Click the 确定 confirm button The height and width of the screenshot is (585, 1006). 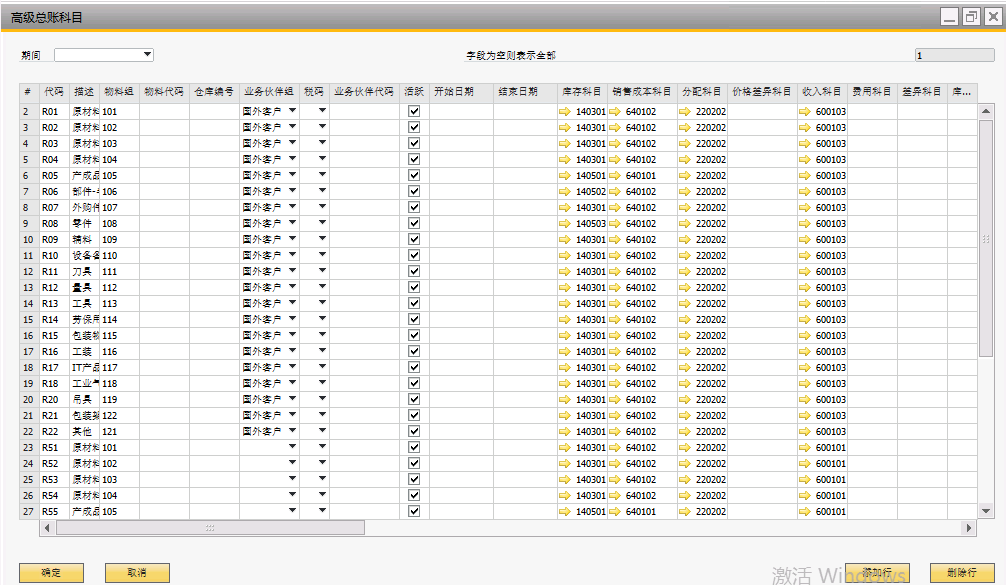click(x=51, y=573)
